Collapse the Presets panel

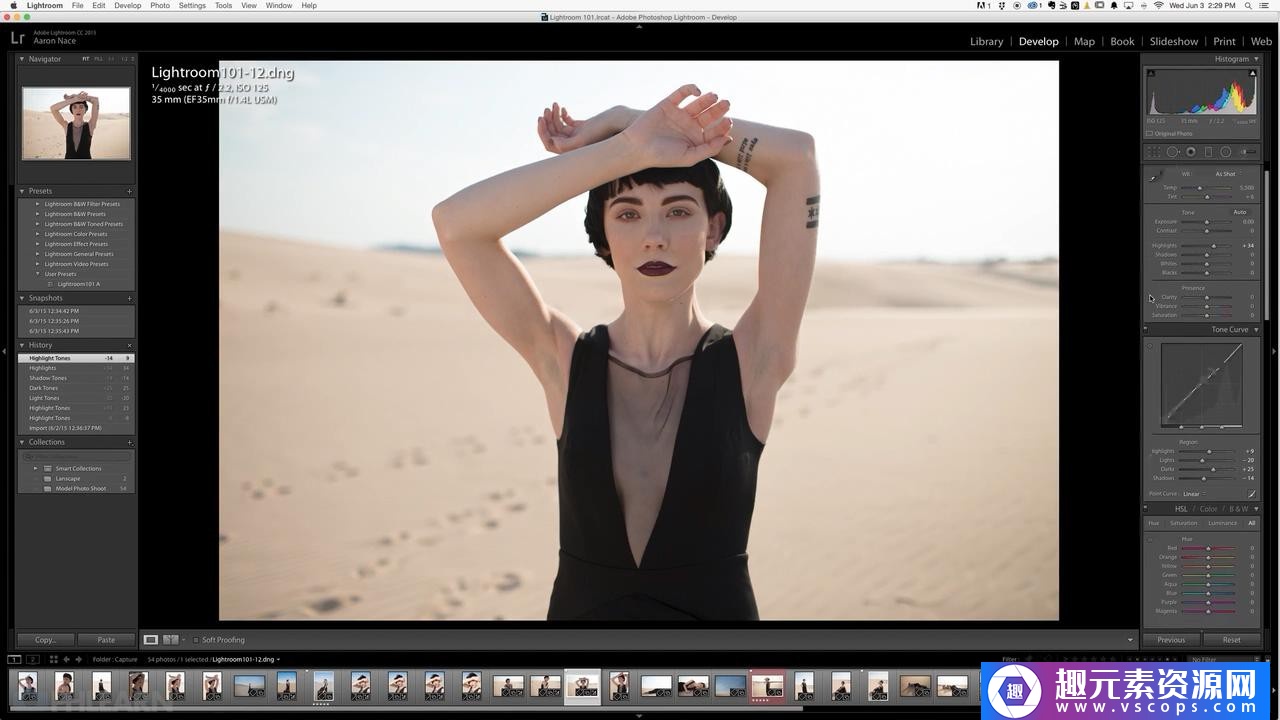pos(22,191)
